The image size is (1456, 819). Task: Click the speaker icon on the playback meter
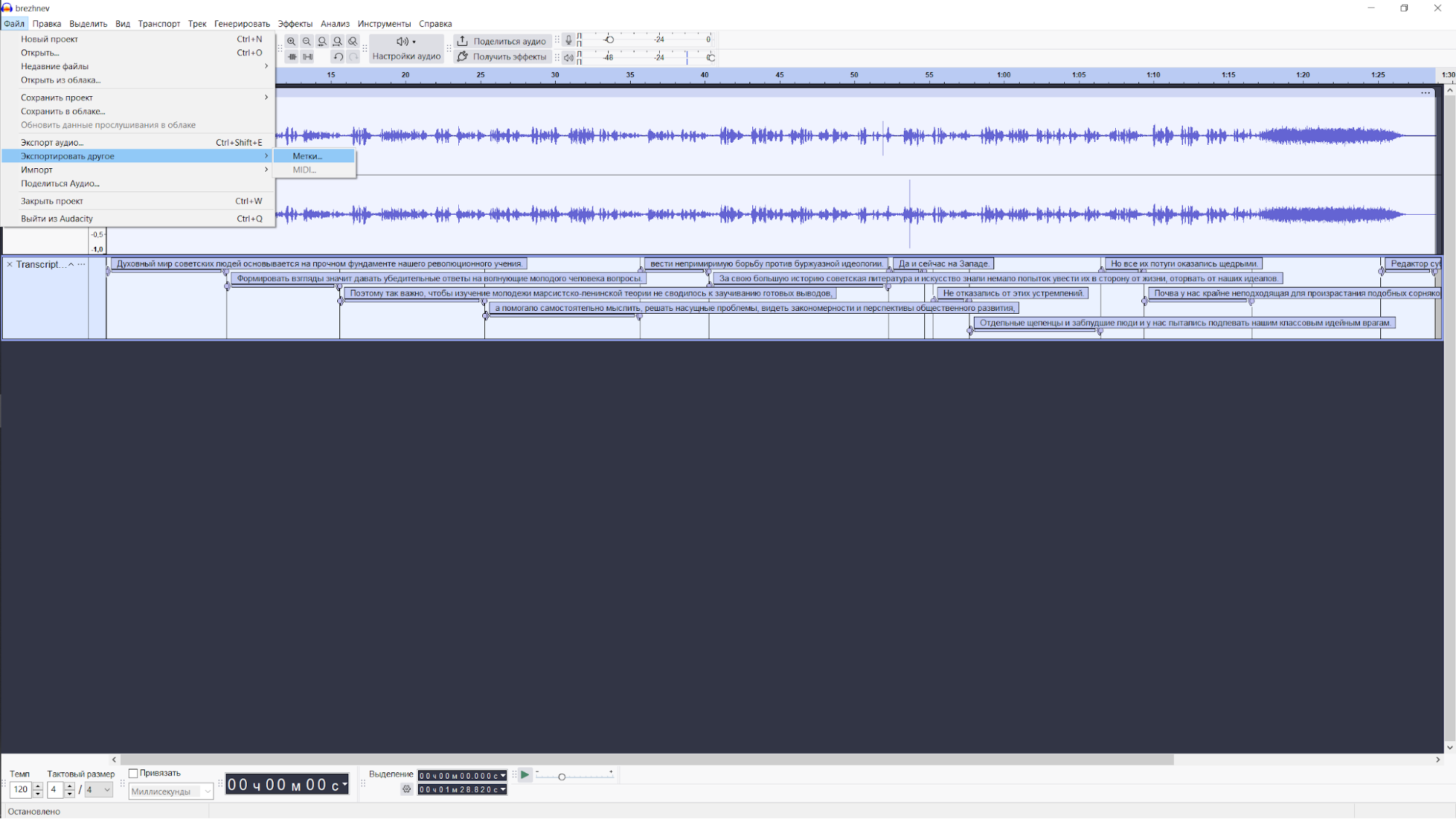click(570, 58)
